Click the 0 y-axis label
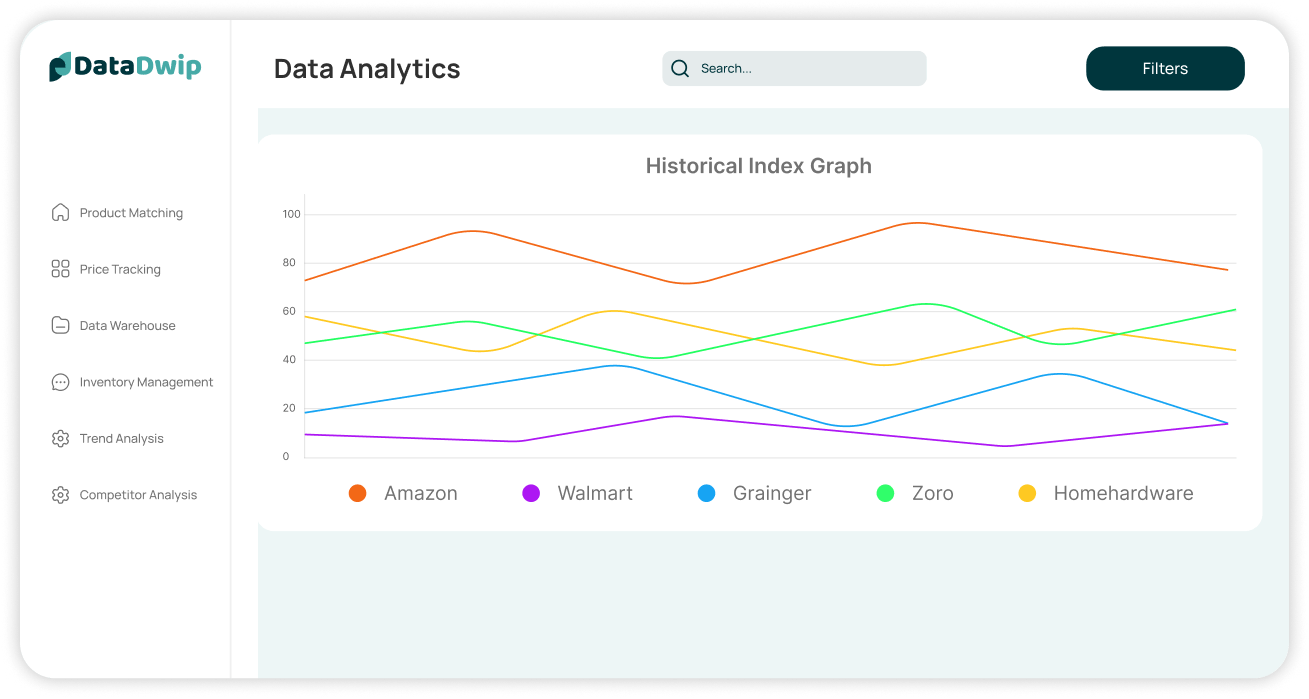The height and width of the screenshot is (699, 1309). coord(286,456)
